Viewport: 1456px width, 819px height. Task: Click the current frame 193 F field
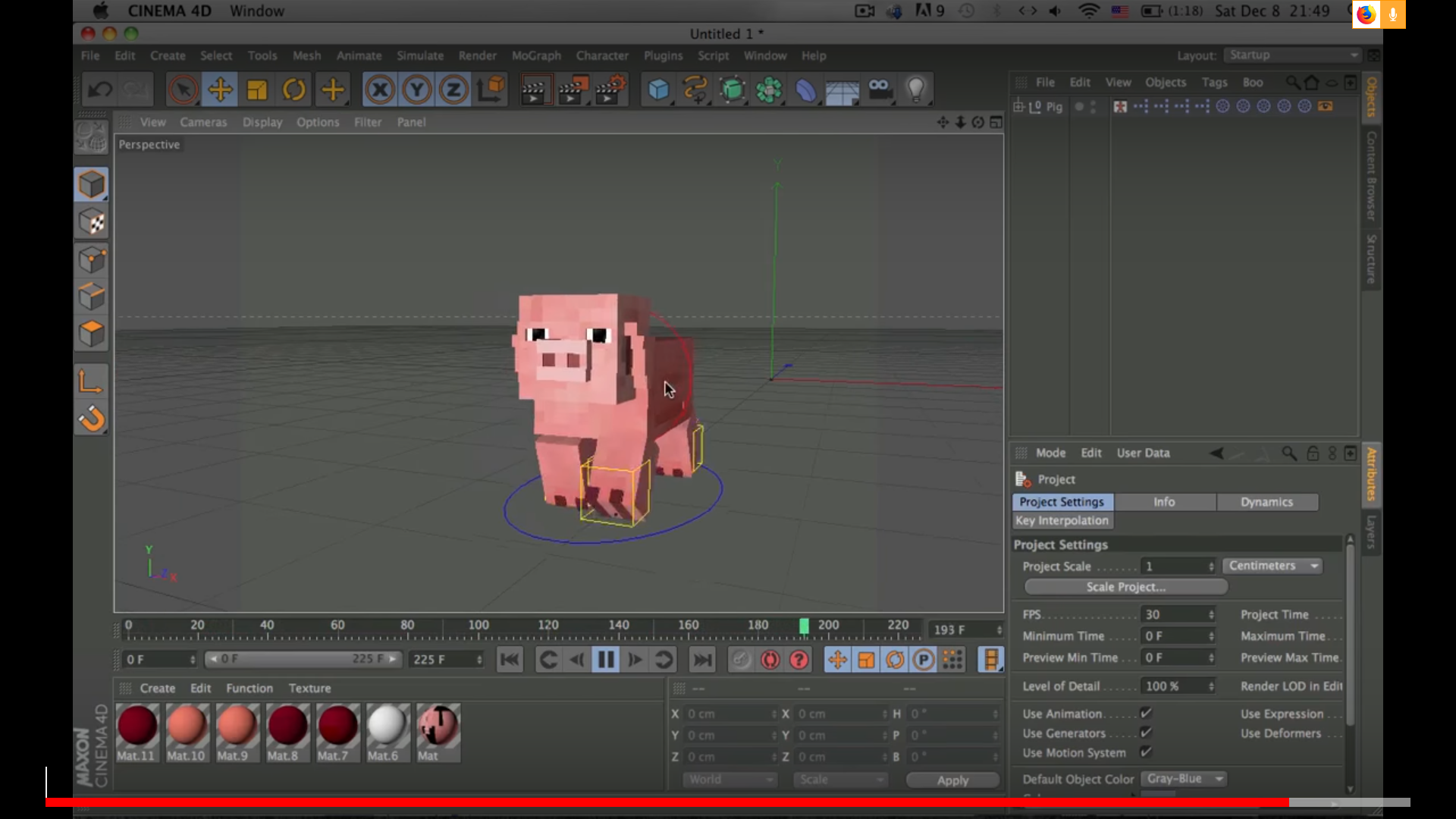coord(966,630)
